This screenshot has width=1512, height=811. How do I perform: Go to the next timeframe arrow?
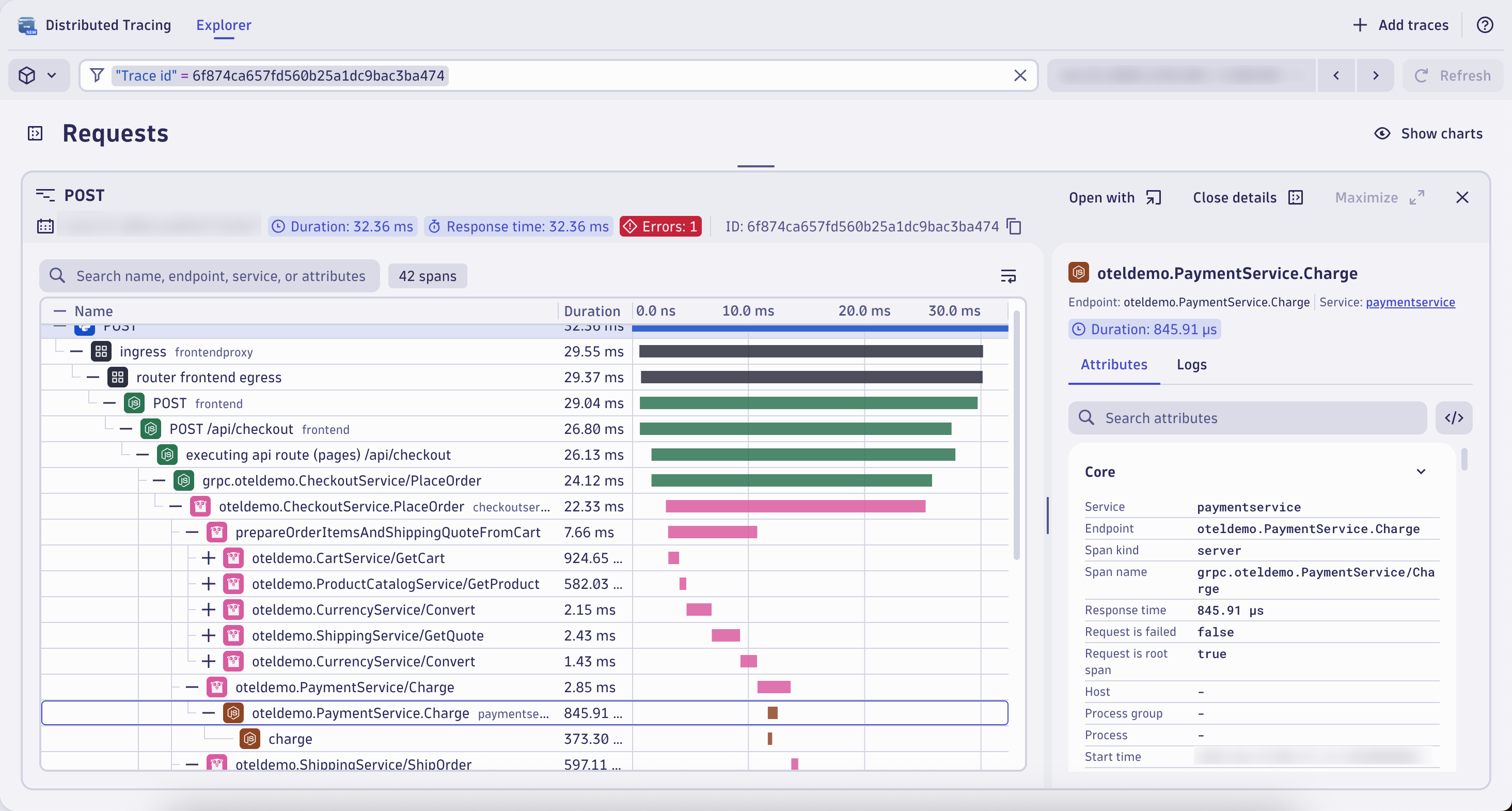[1375, 76]
